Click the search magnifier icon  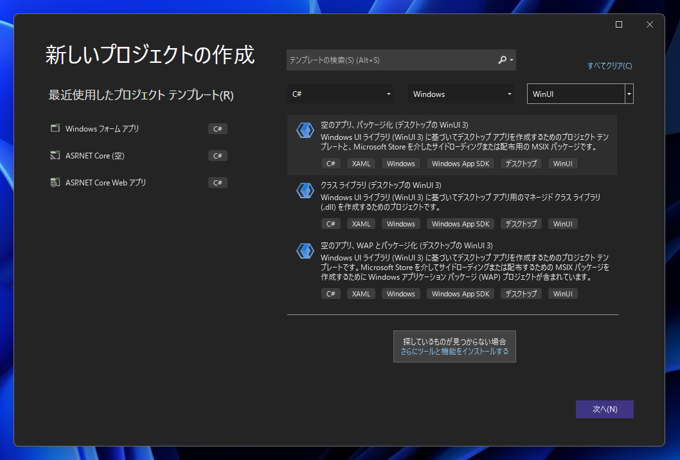click(x=503, y=60)
